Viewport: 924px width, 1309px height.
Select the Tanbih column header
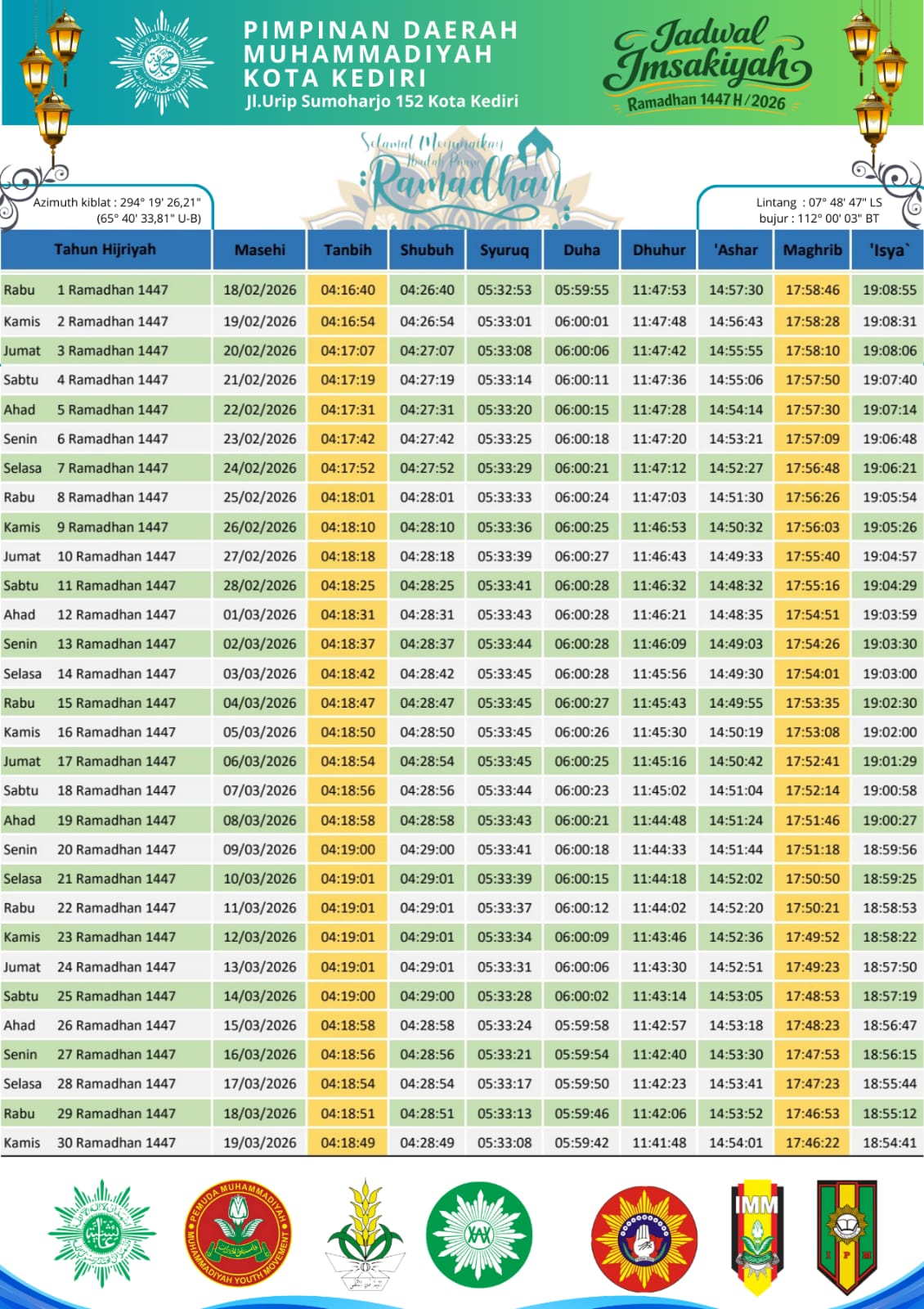click(348, 250)
